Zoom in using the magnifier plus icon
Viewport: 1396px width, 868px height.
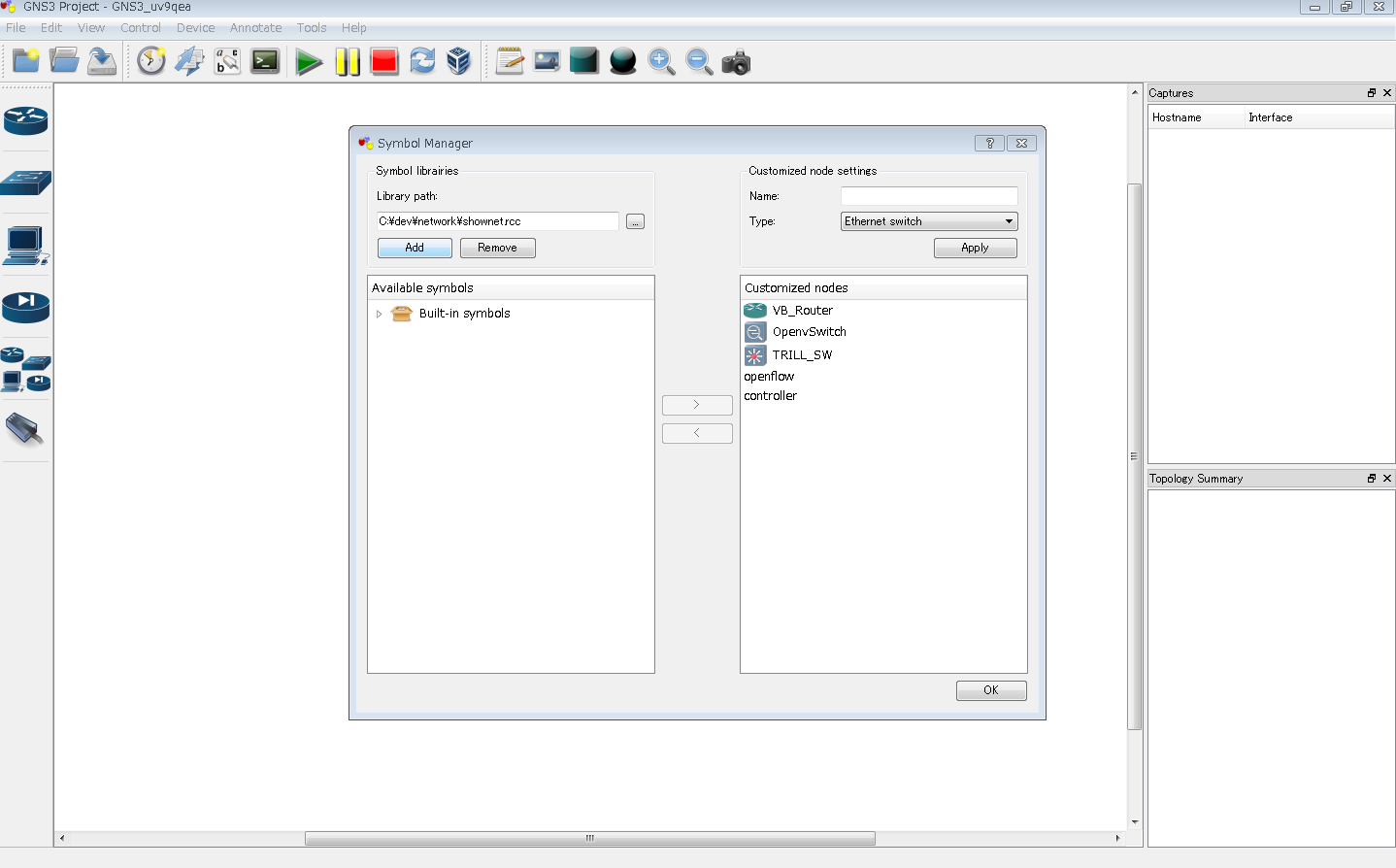[661, 61]
